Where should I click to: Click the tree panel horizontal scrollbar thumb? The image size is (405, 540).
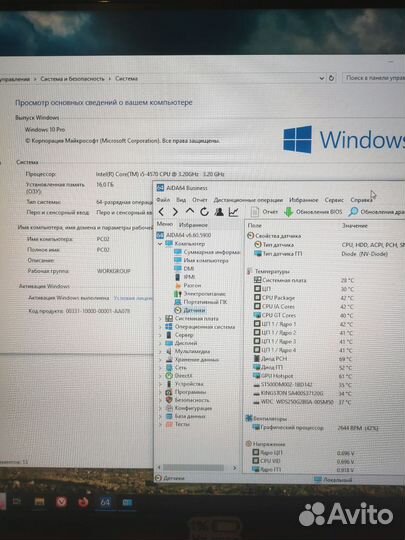[193, 468]
